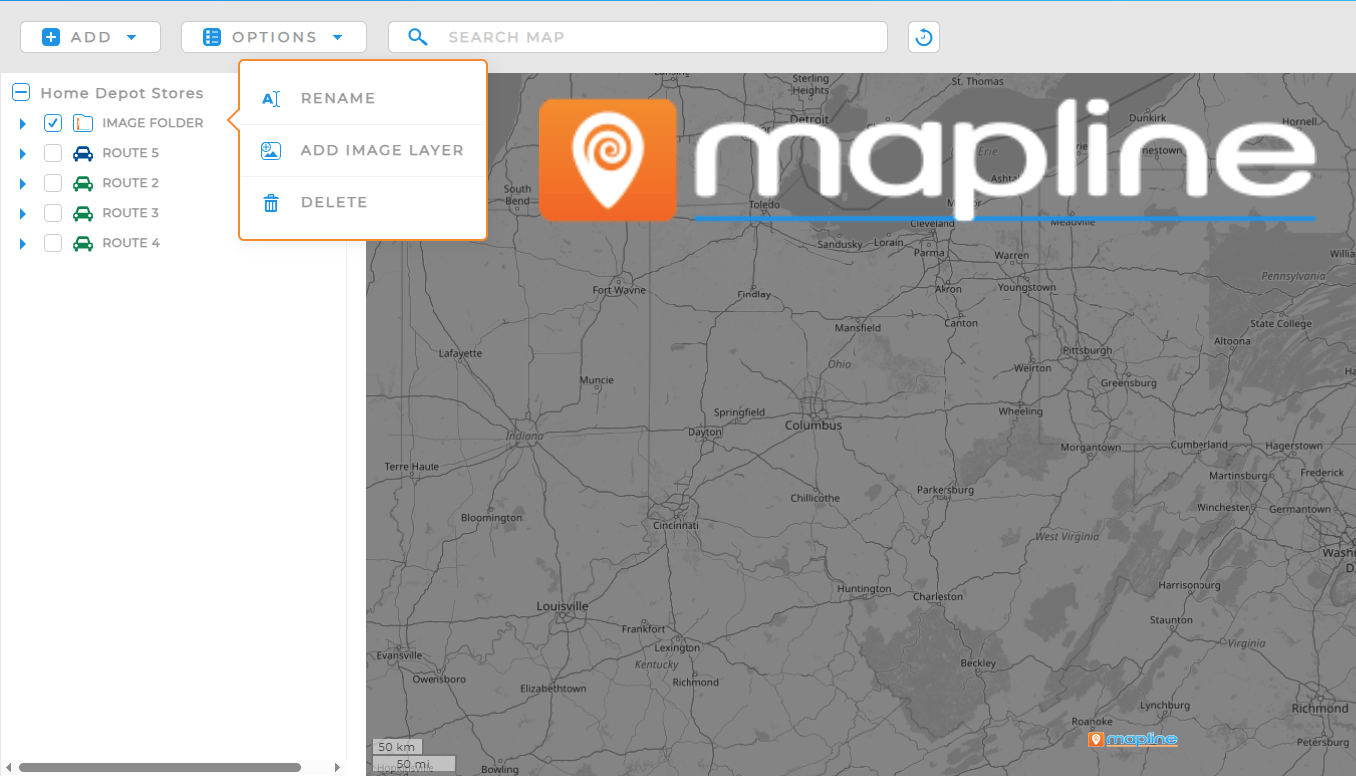Click the green ROUTE 4 car icon

tap(83, 243)
